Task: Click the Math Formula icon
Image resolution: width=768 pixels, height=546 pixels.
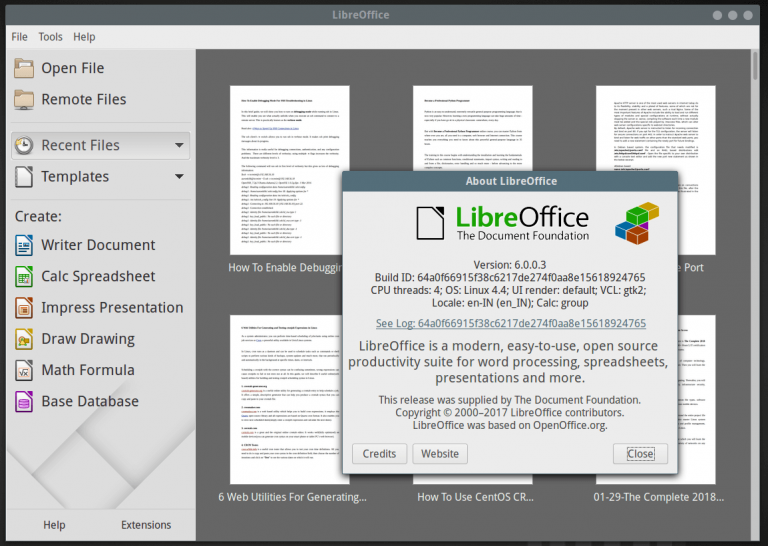Action: coord(24,370)
